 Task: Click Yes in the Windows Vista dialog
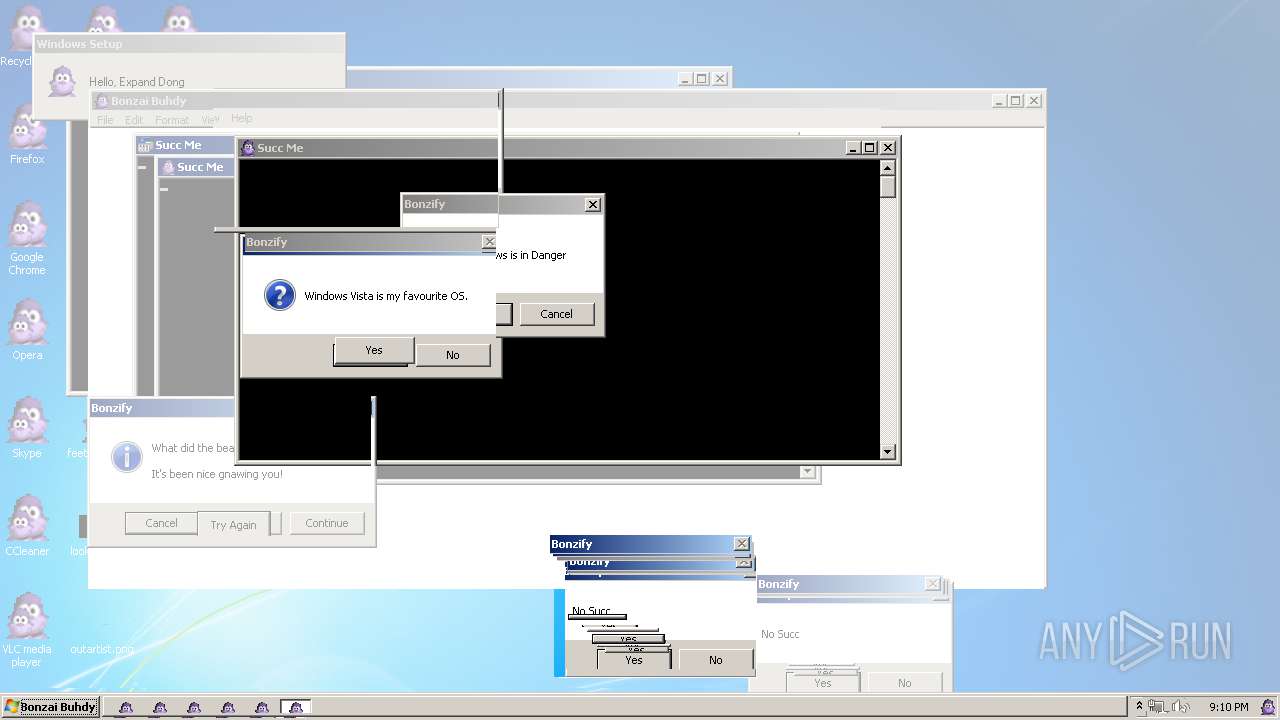coord(374,350)
